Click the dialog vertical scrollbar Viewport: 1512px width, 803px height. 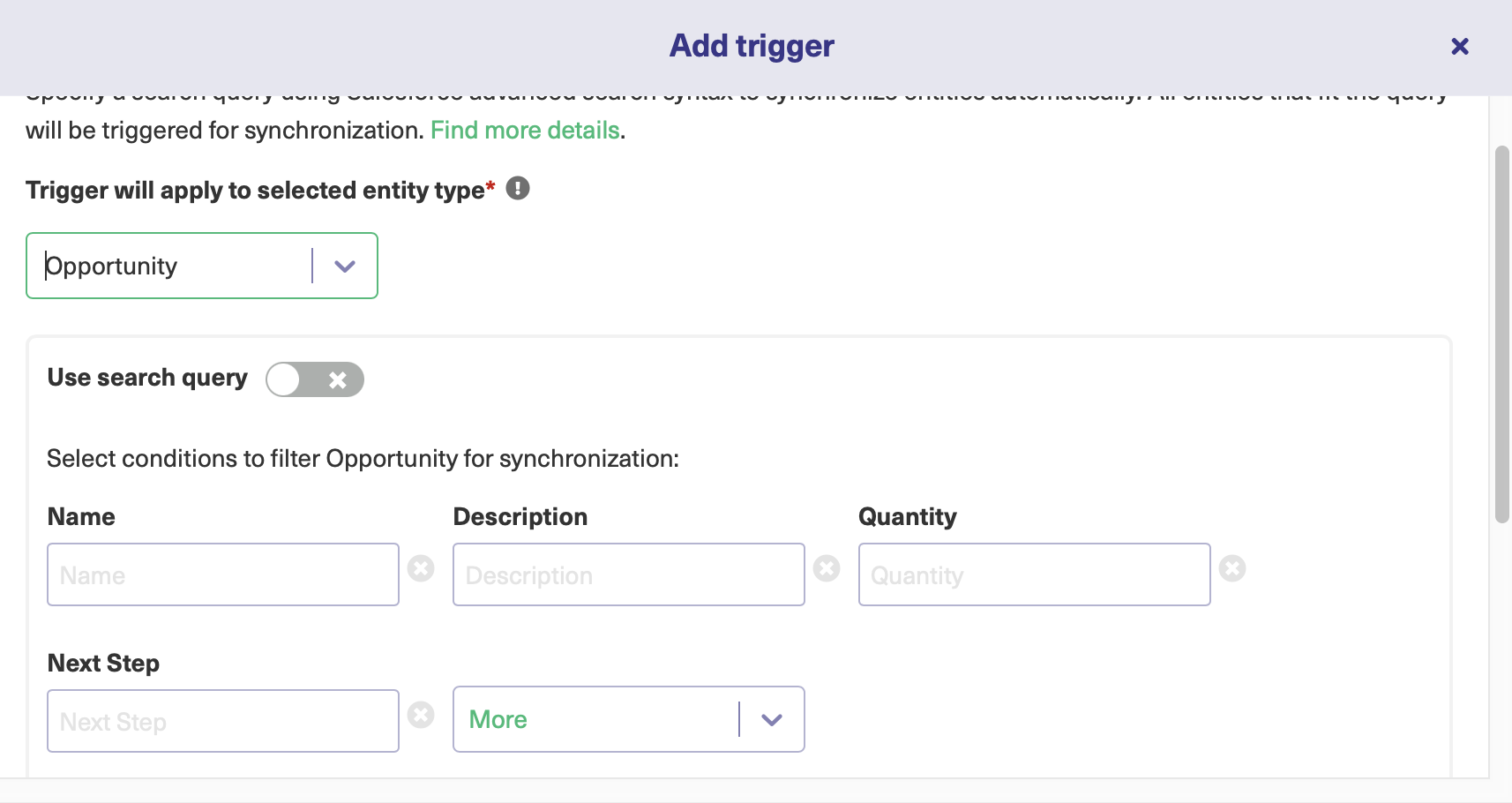(1501, 335)
